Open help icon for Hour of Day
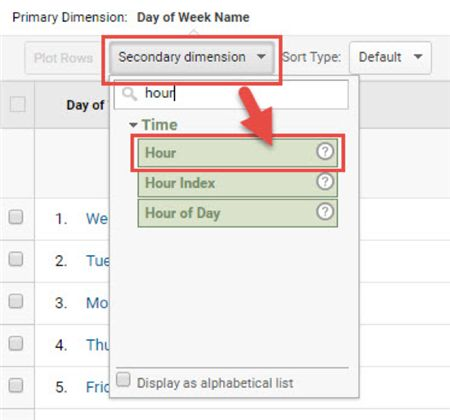This screenshot has width=450, height=420. (325, 212)
